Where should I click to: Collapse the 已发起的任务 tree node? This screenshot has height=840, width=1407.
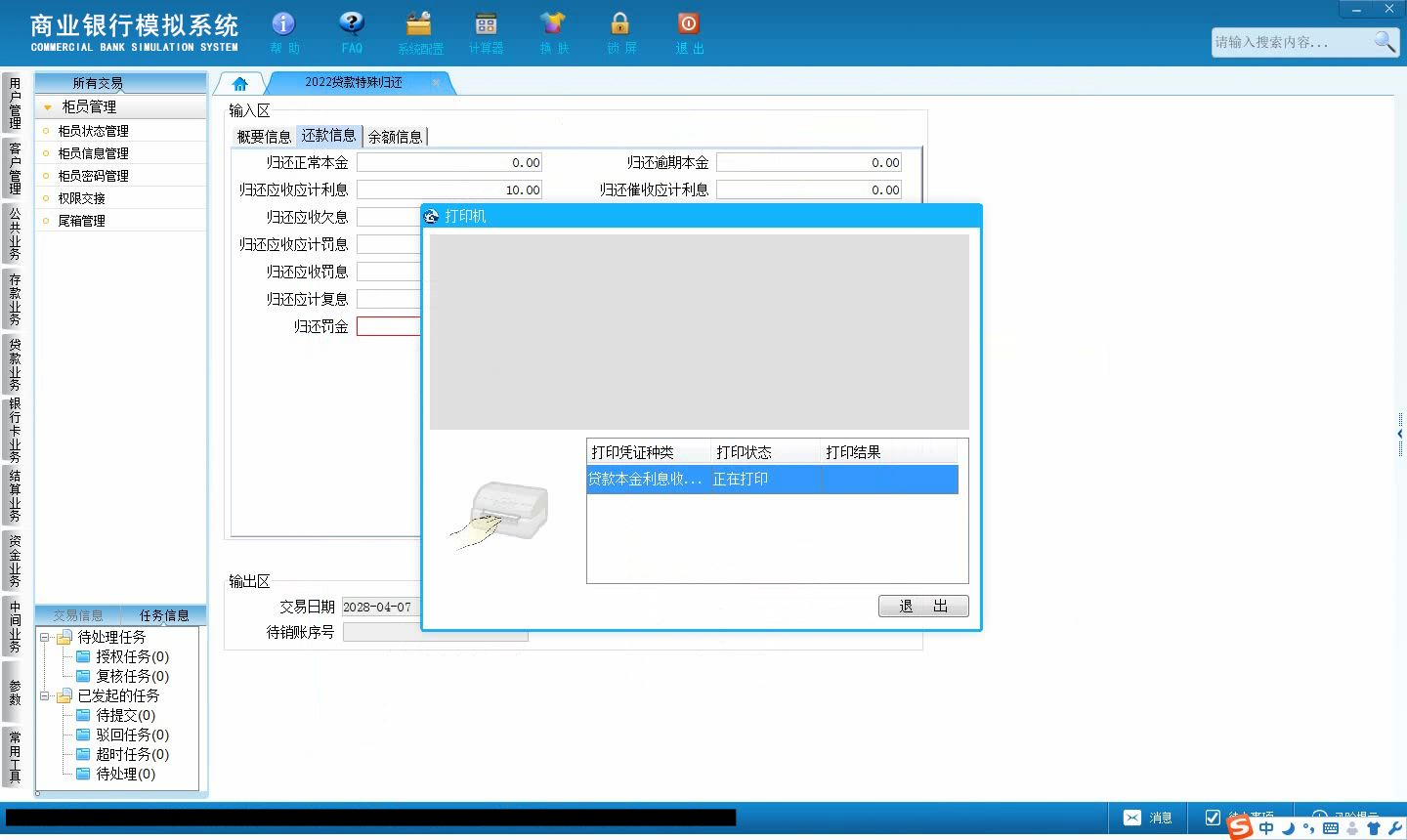45,695
